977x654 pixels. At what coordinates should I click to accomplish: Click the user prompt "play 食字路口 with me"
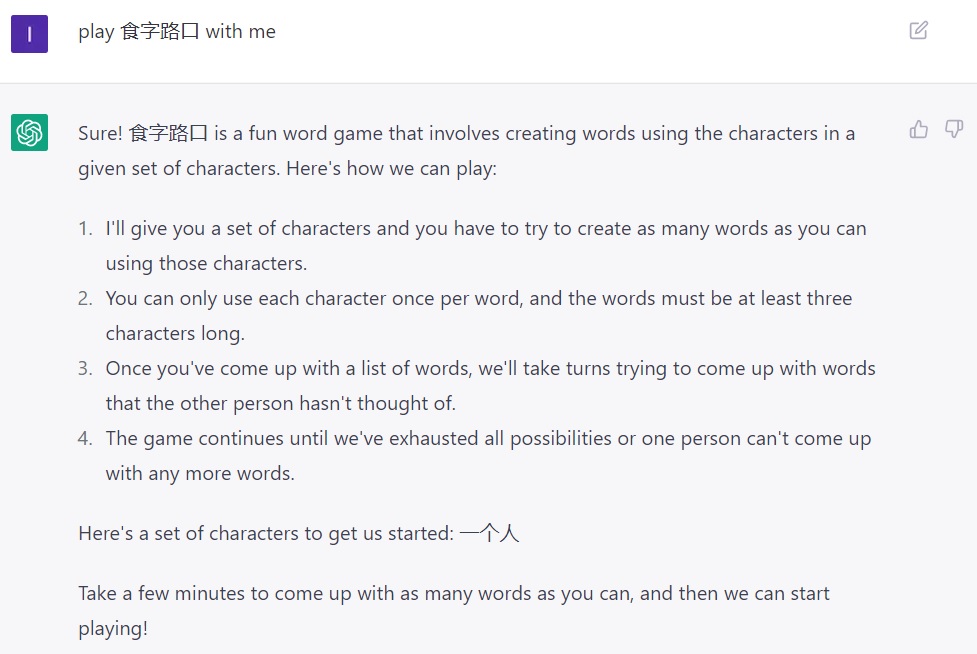click(x=176, y=32)
